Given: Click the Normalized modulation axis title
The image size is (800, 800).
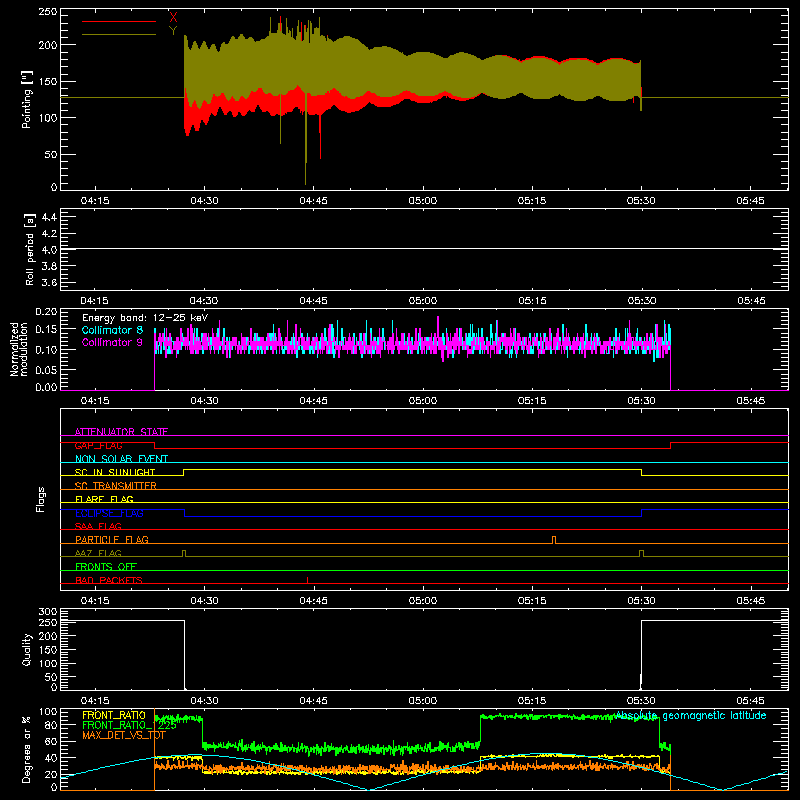Looking at the screenshot, I should point(19,349).
